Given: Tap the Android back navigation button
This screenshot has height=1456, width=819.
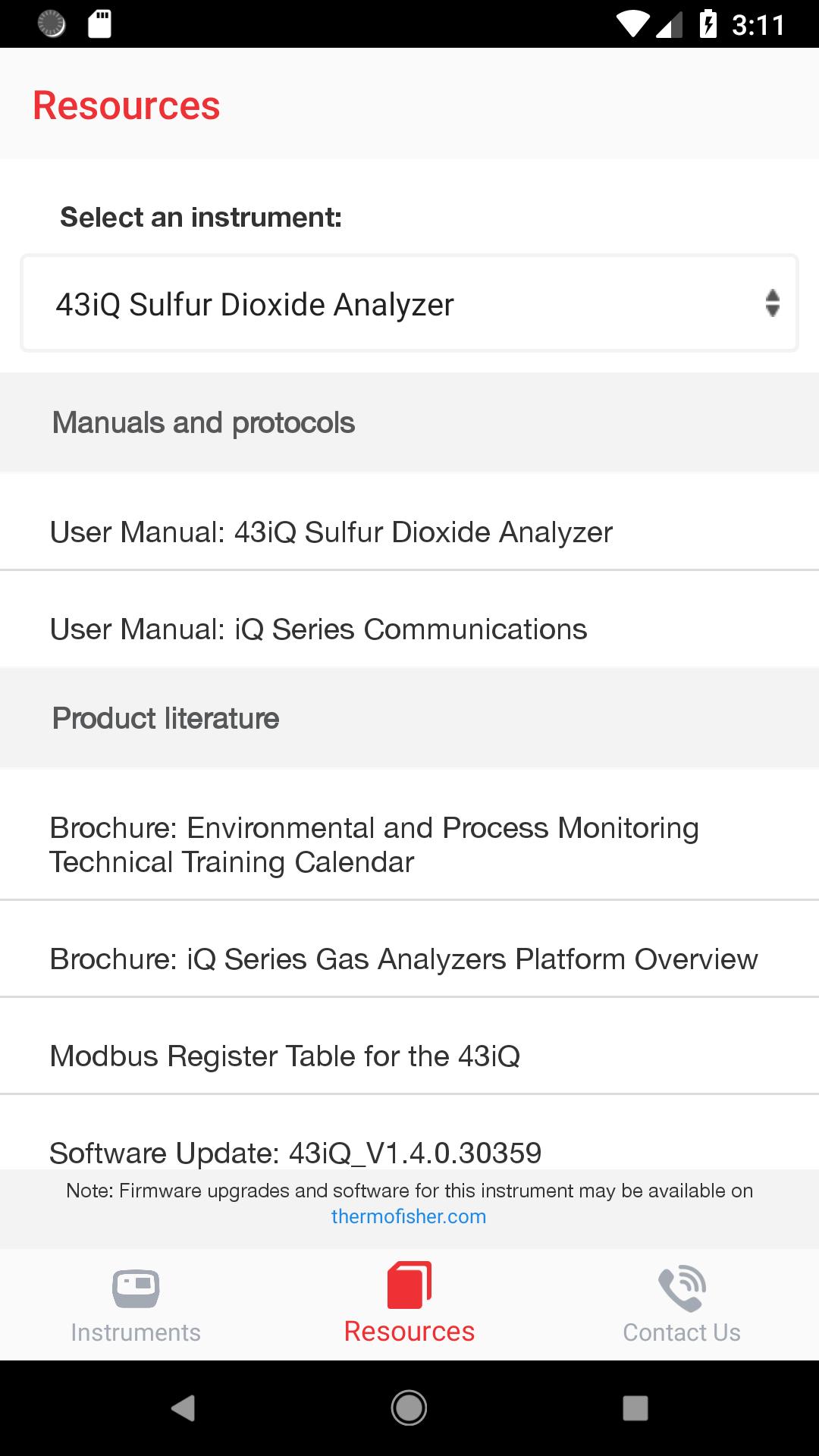Looking at the screenshot, I should coord(183,1408).
